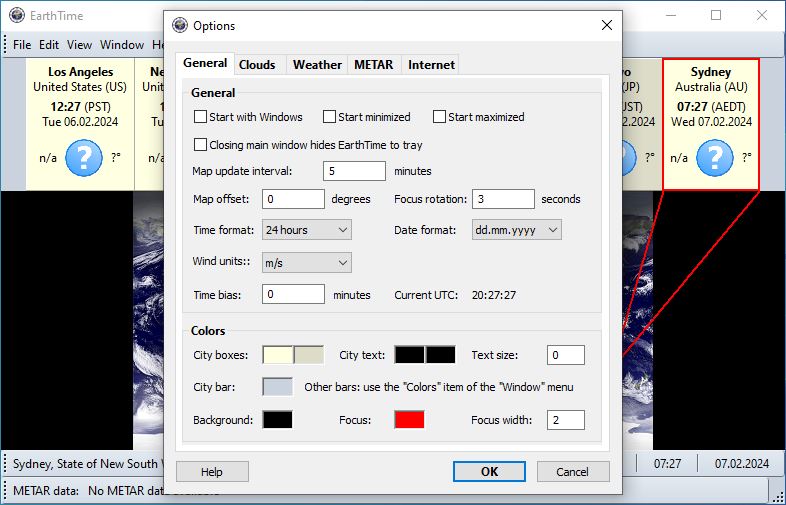Pick the first City text color swatch
This screenshot has height=505, width=786.
point(410,355)
